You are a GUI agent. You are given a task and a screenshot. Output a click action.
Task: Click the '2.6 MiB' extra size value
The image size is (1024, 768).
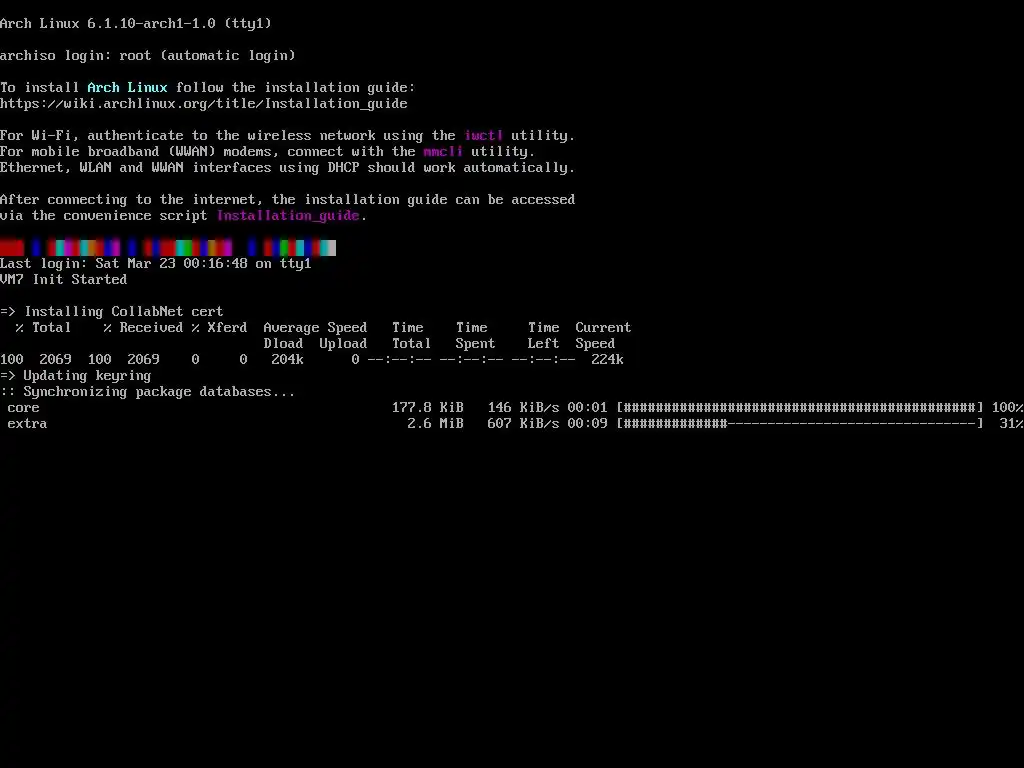(436, 424)
